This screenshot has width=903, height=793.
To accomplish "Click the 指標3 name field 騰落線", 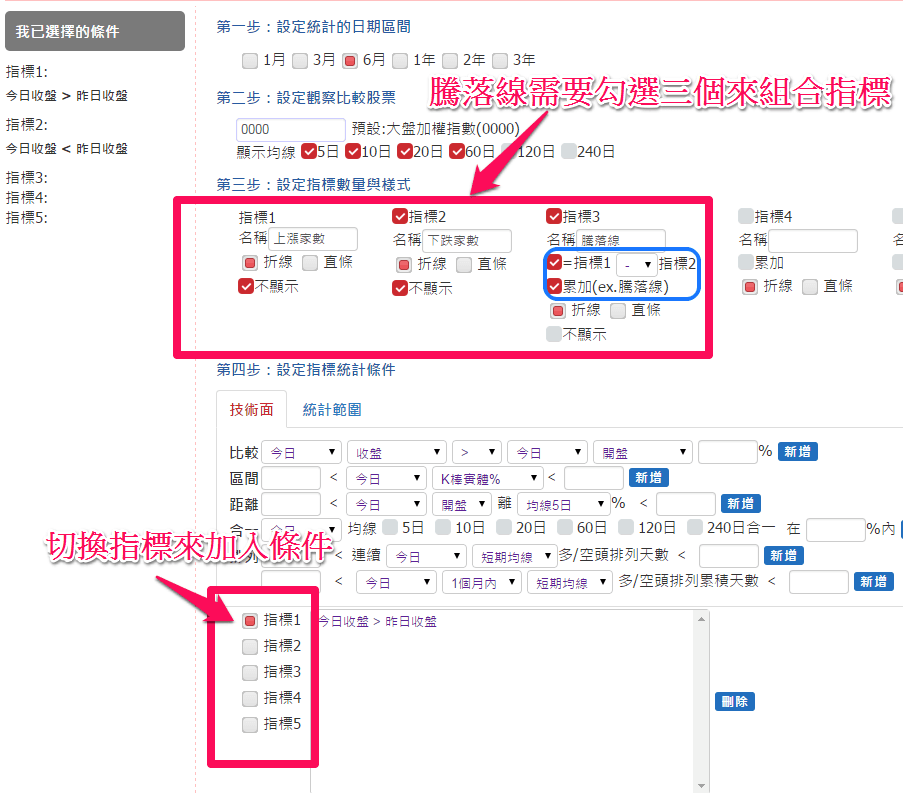I will tap(621, 240).
